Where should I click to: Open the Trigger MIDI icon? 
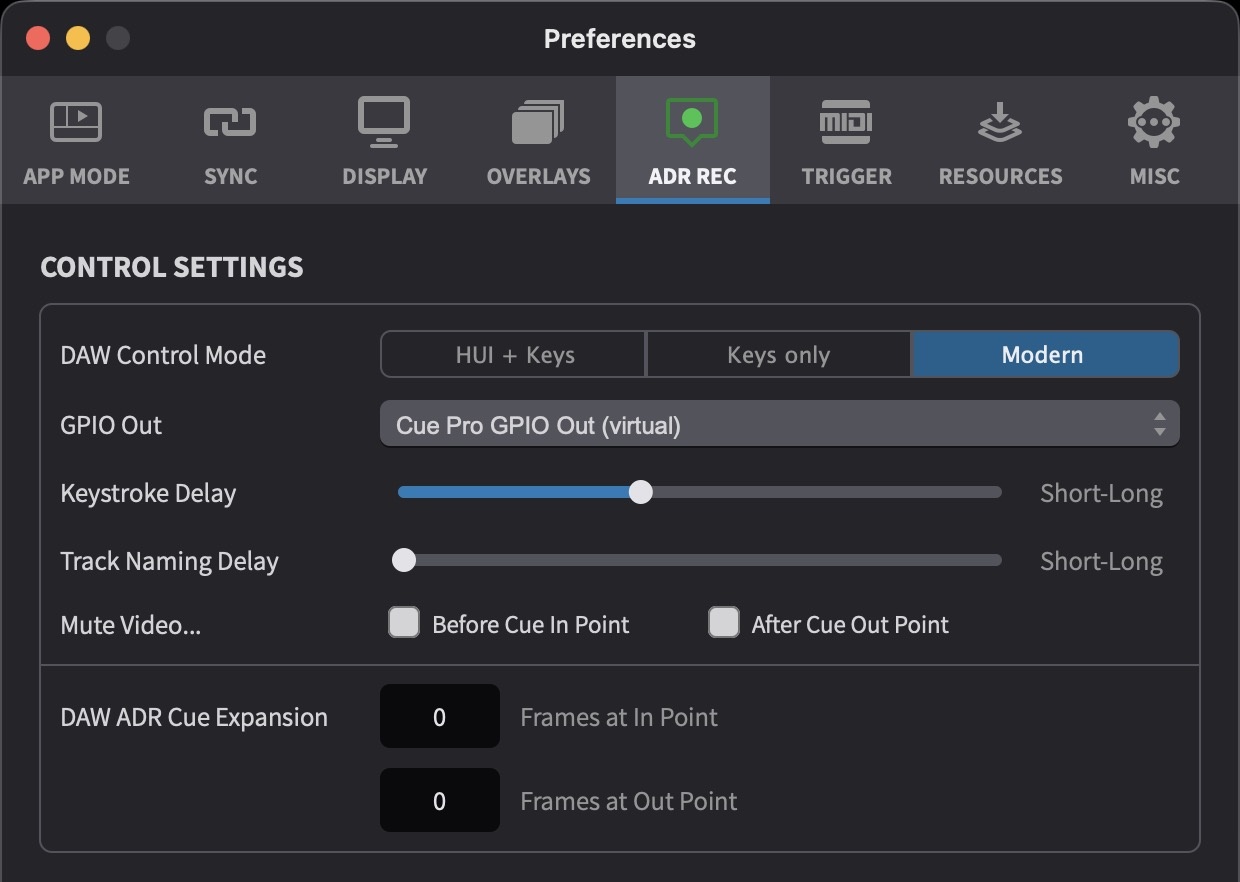846,122
